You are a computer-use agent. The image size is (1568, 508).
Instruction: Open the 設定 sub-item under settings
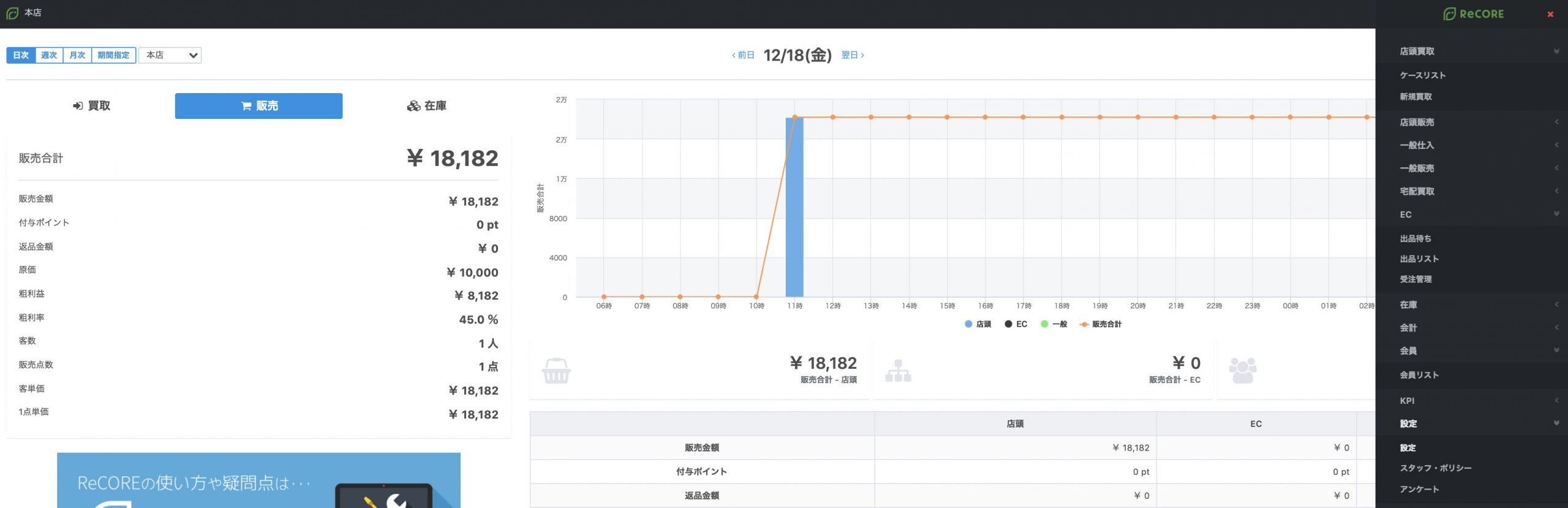point(1408,448)
